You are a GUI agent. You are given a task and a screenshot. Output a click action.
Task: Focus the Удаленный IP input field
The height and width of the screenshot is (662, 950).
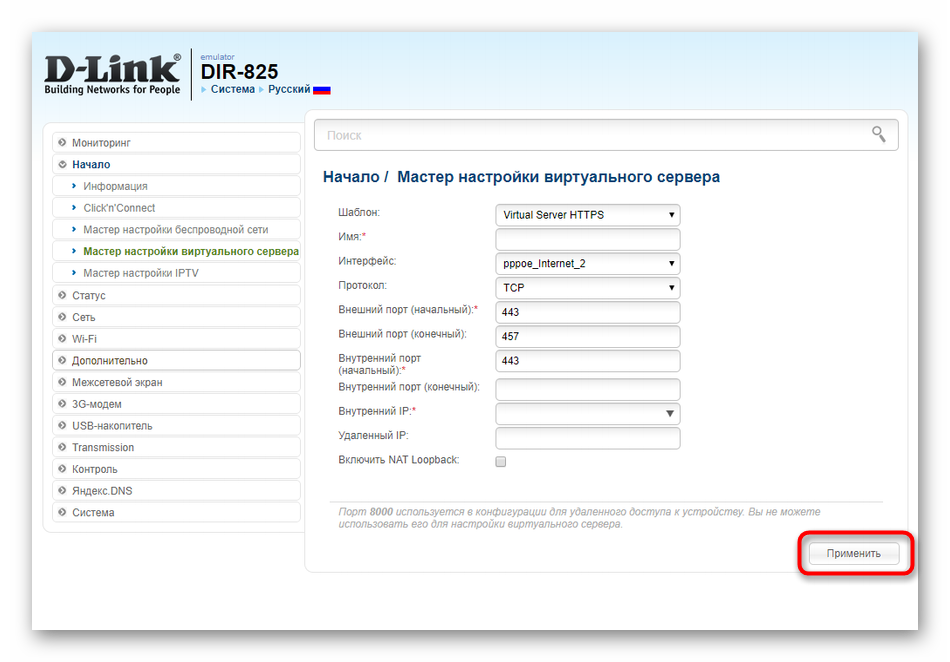[x=587, y=438]
